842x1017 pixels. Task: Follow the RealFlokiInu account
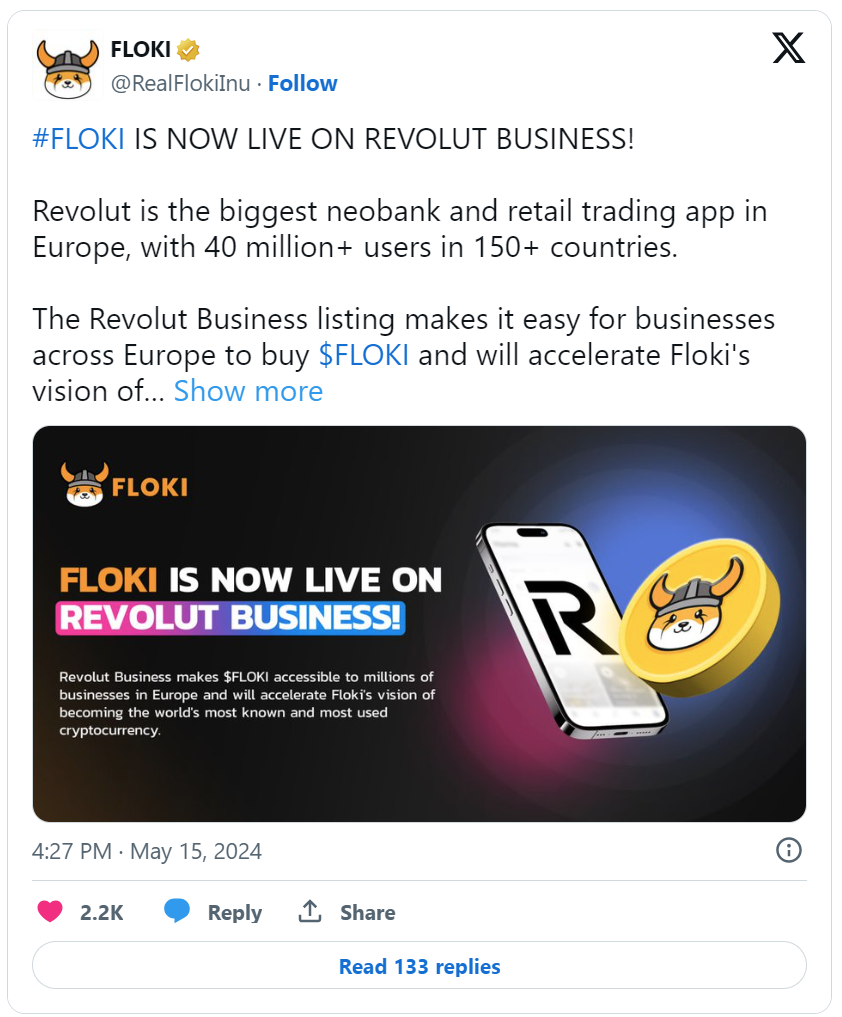(302, 83)
